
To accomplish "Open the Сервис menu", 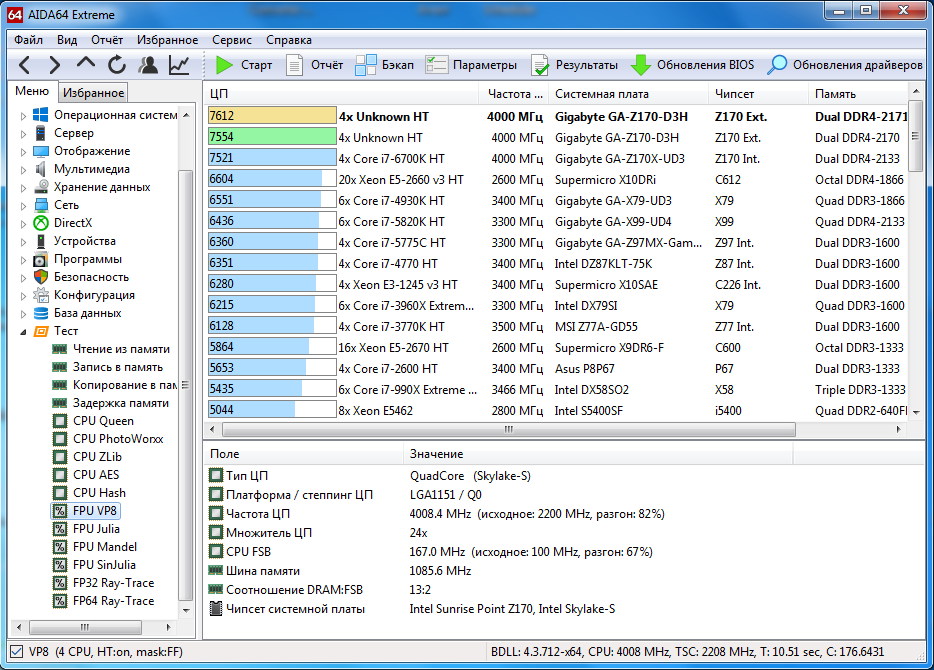I will pos(232,40).
